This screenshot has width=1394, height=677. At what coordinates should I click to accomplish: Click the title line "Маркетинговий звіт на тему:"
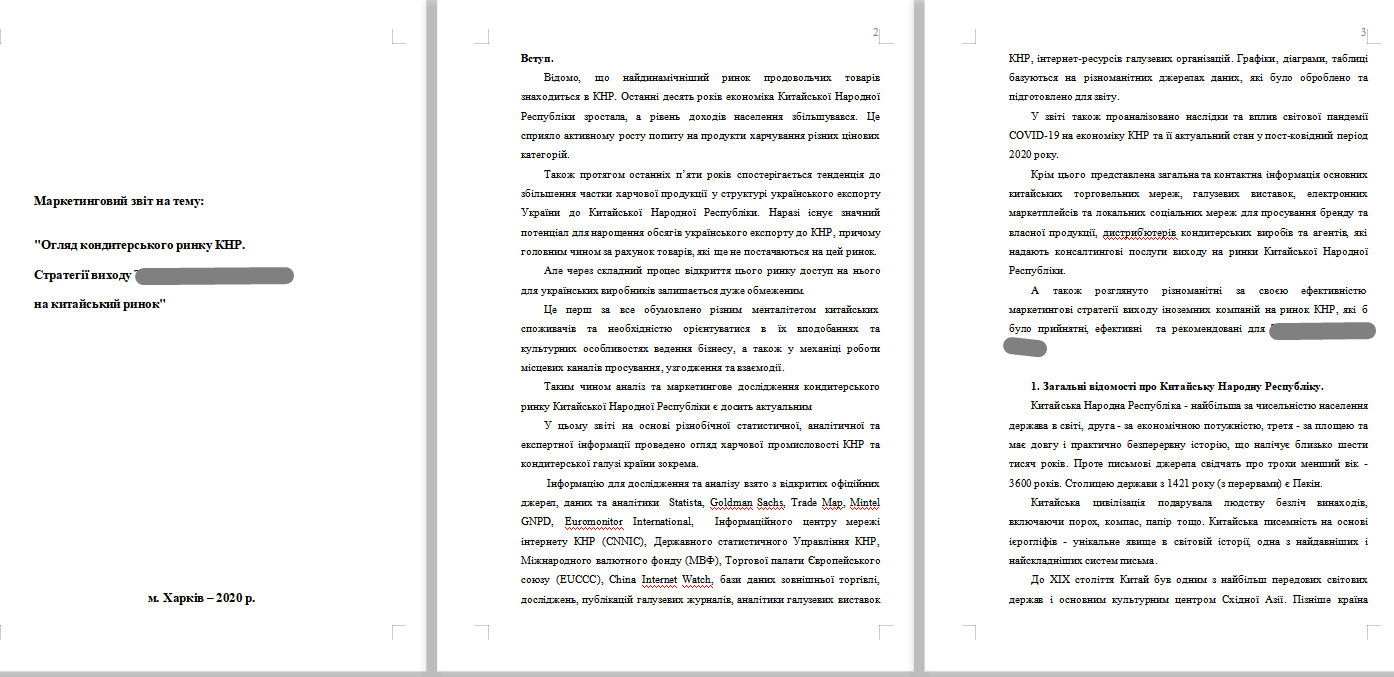tap(119, 201)
